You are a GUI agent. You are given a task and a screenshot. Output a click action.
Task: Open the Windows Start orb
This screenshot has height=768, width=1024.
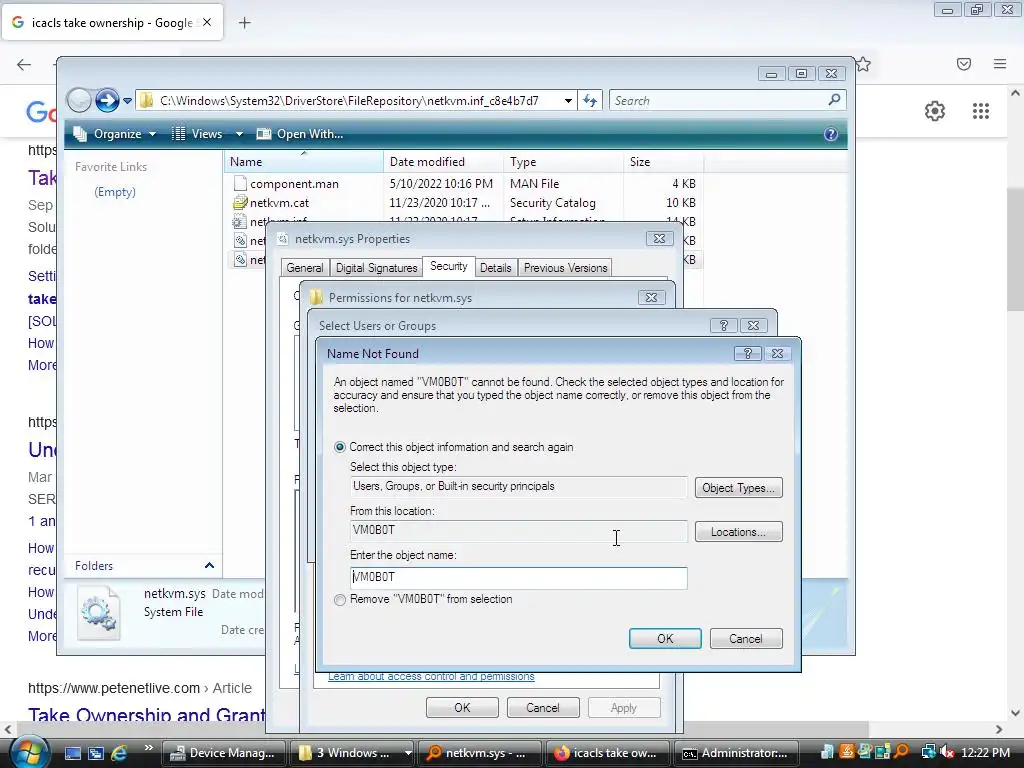[29, 752]
